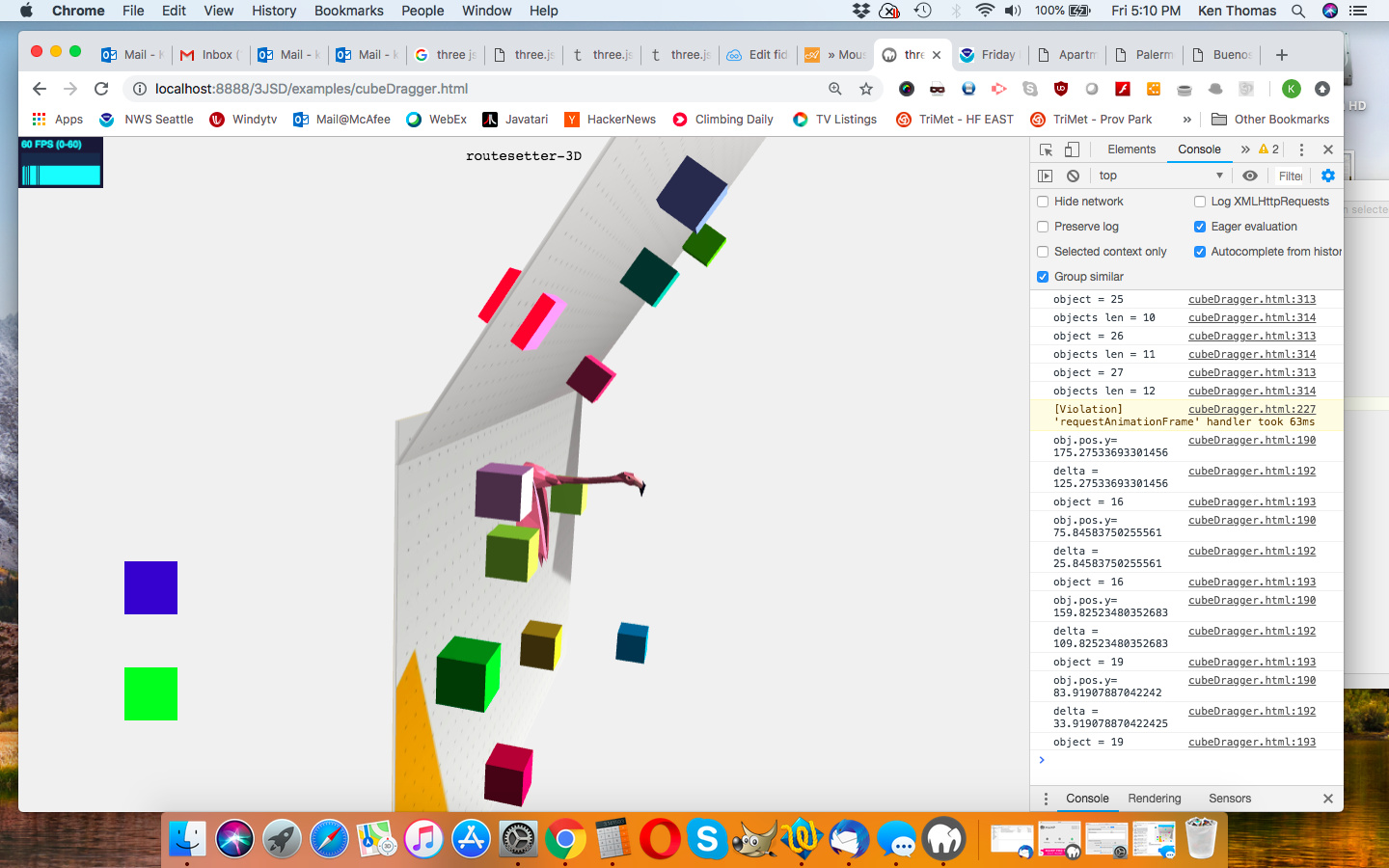Switch to the Elements tab
This screenshot has width=1389, height=868.
[1130, 149]
